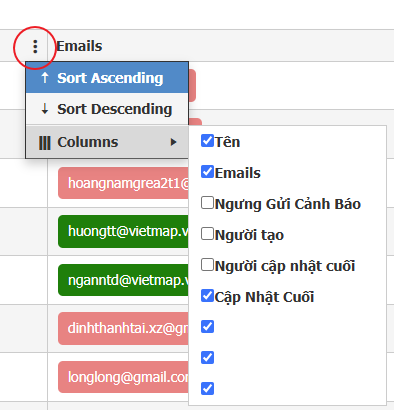This screenshot has height=410, width=394.
Task: Select Sort Ascending menu item
Action: pos(107,77)
